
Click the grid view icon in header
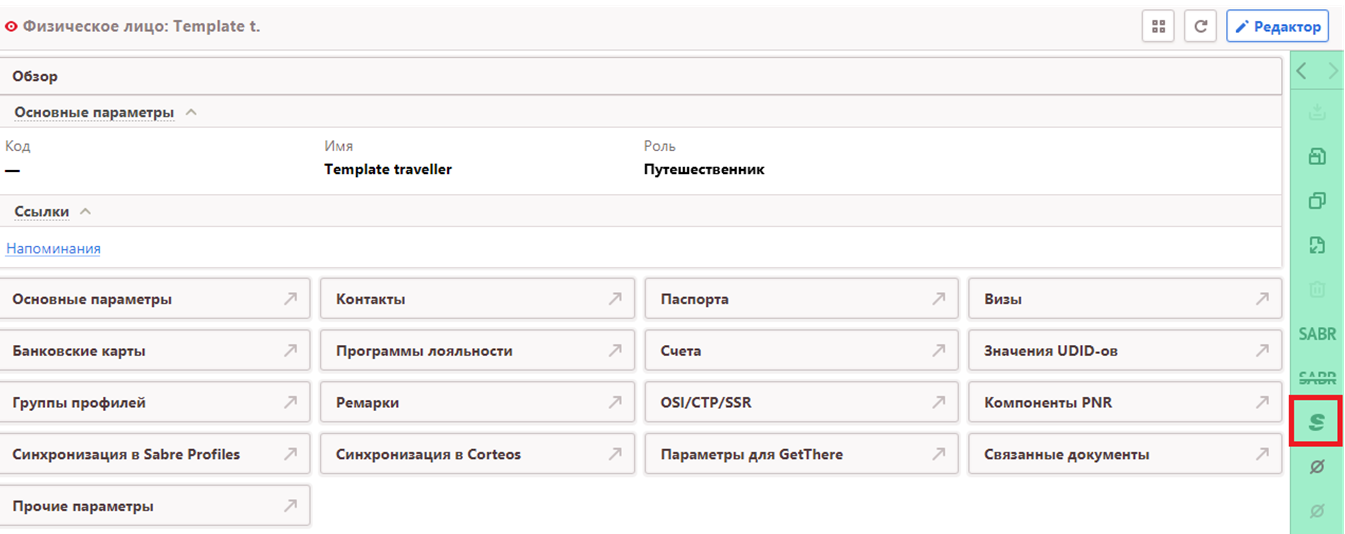coord(1158,27)
